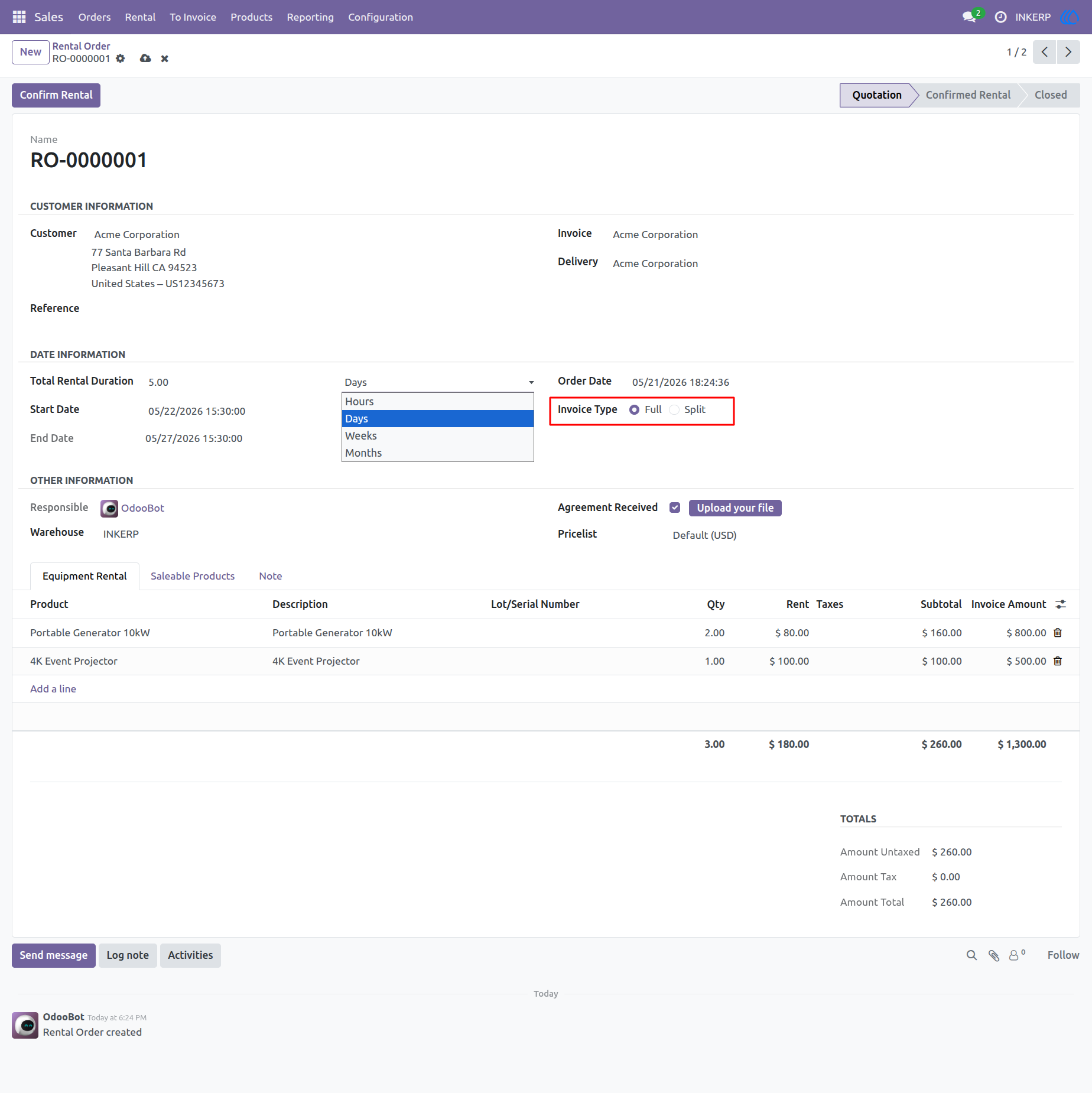The width and height of the screenshot is (1092, 1093).
Task: Choose Hours from the duration list
Action: [x=438, y=402]
